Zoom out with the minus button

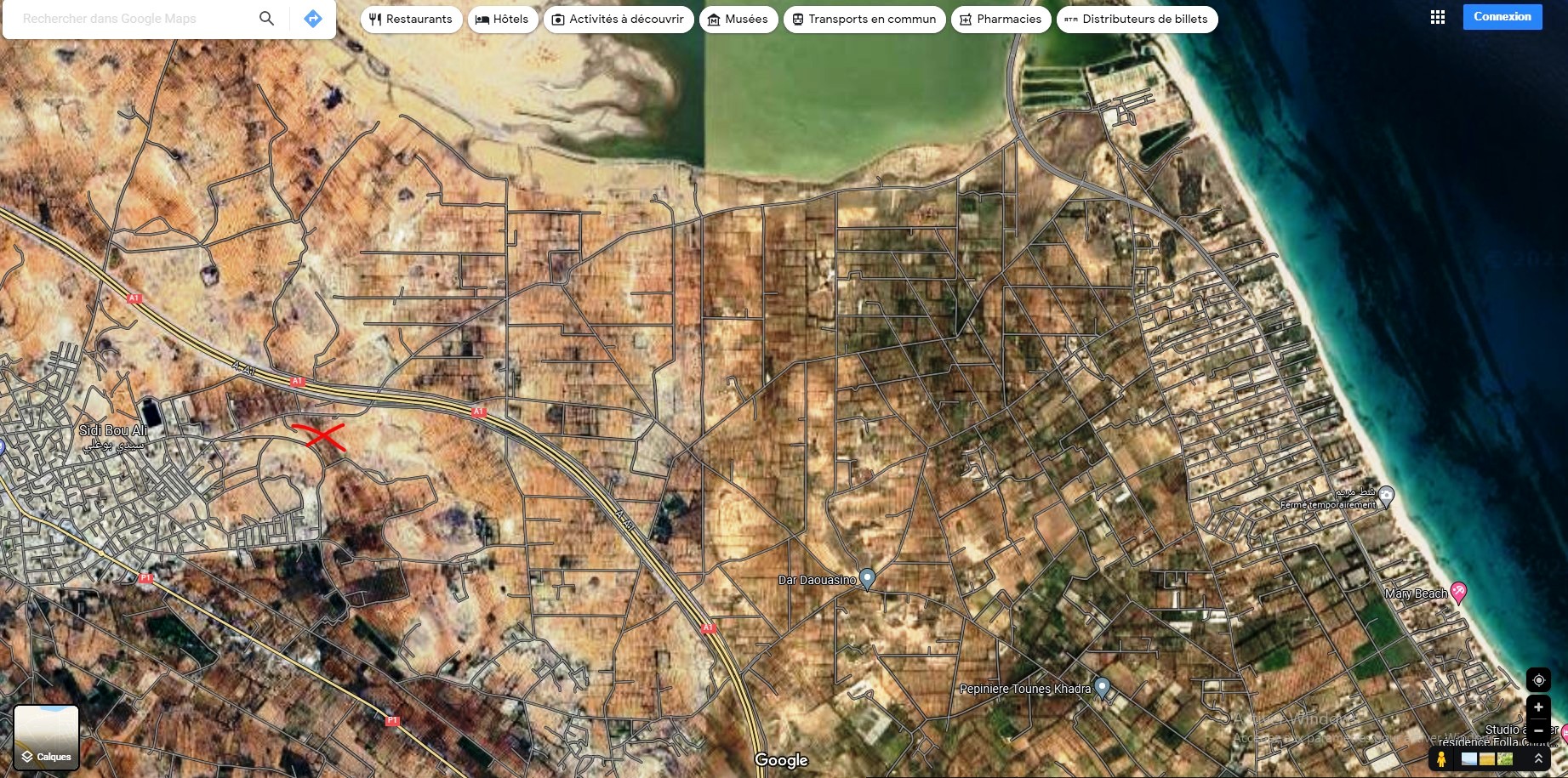pos(1538,730)
